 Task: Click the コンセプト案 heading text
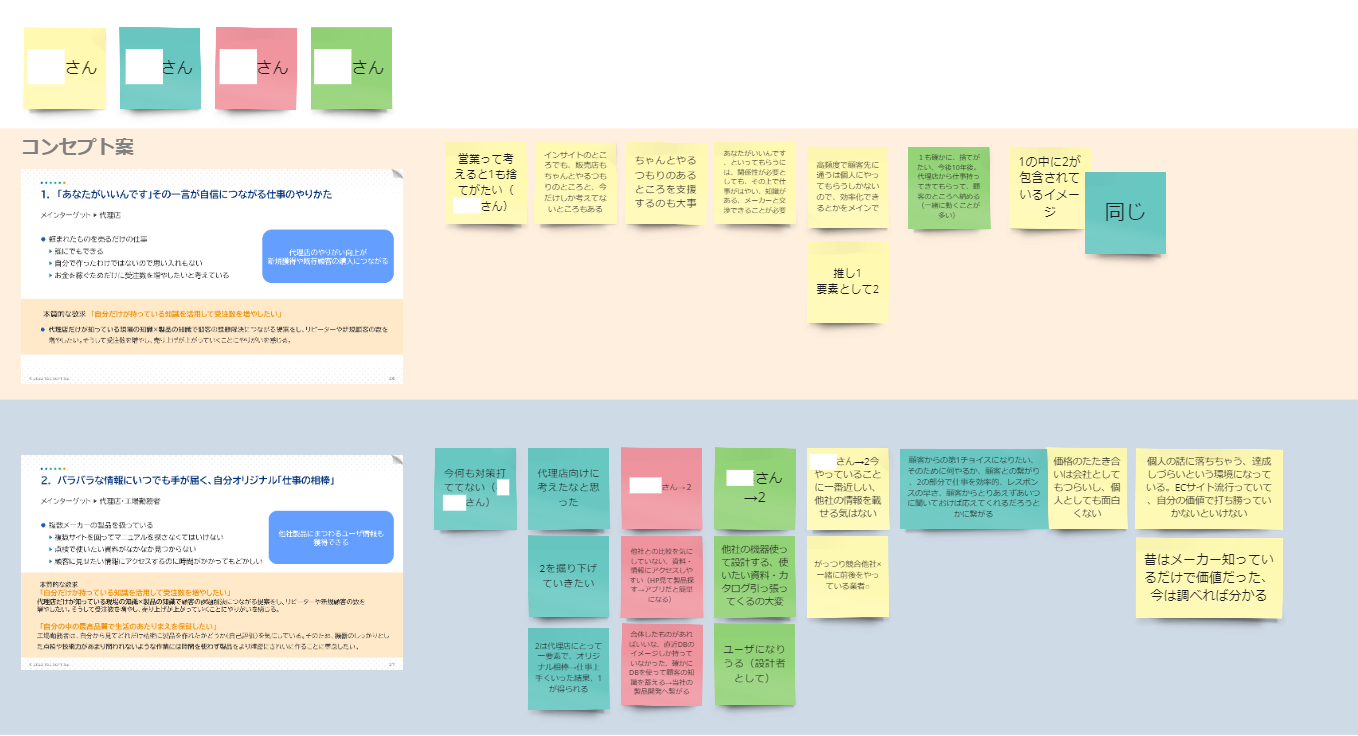tap(78, 147)
